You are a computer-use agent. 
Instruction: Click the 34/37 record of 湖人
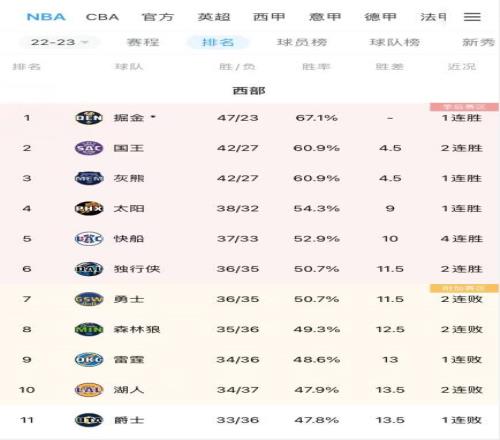pos(238,390)
